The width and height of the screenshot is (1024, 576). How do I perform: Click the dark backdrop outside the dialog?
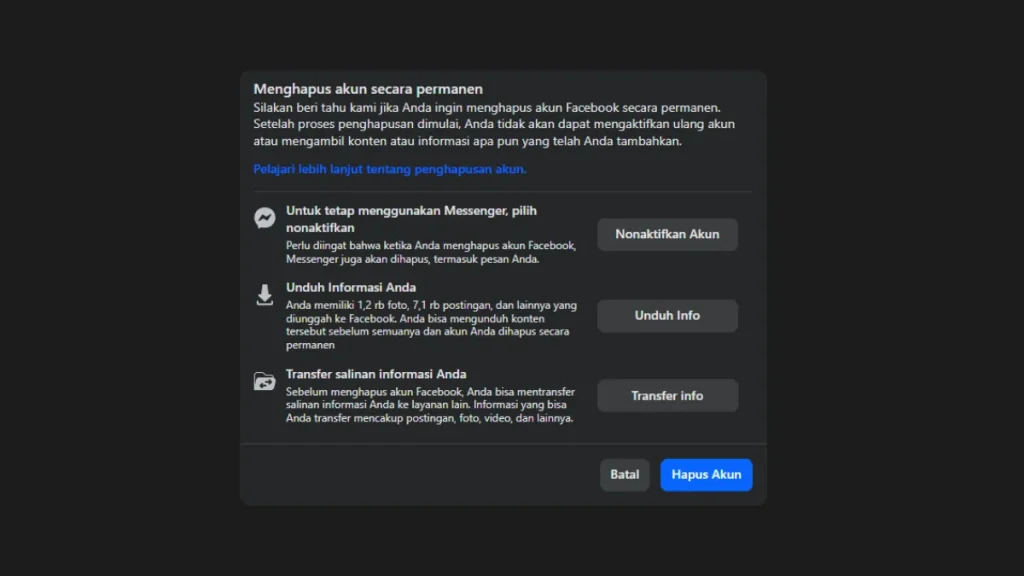pos(120,300)
